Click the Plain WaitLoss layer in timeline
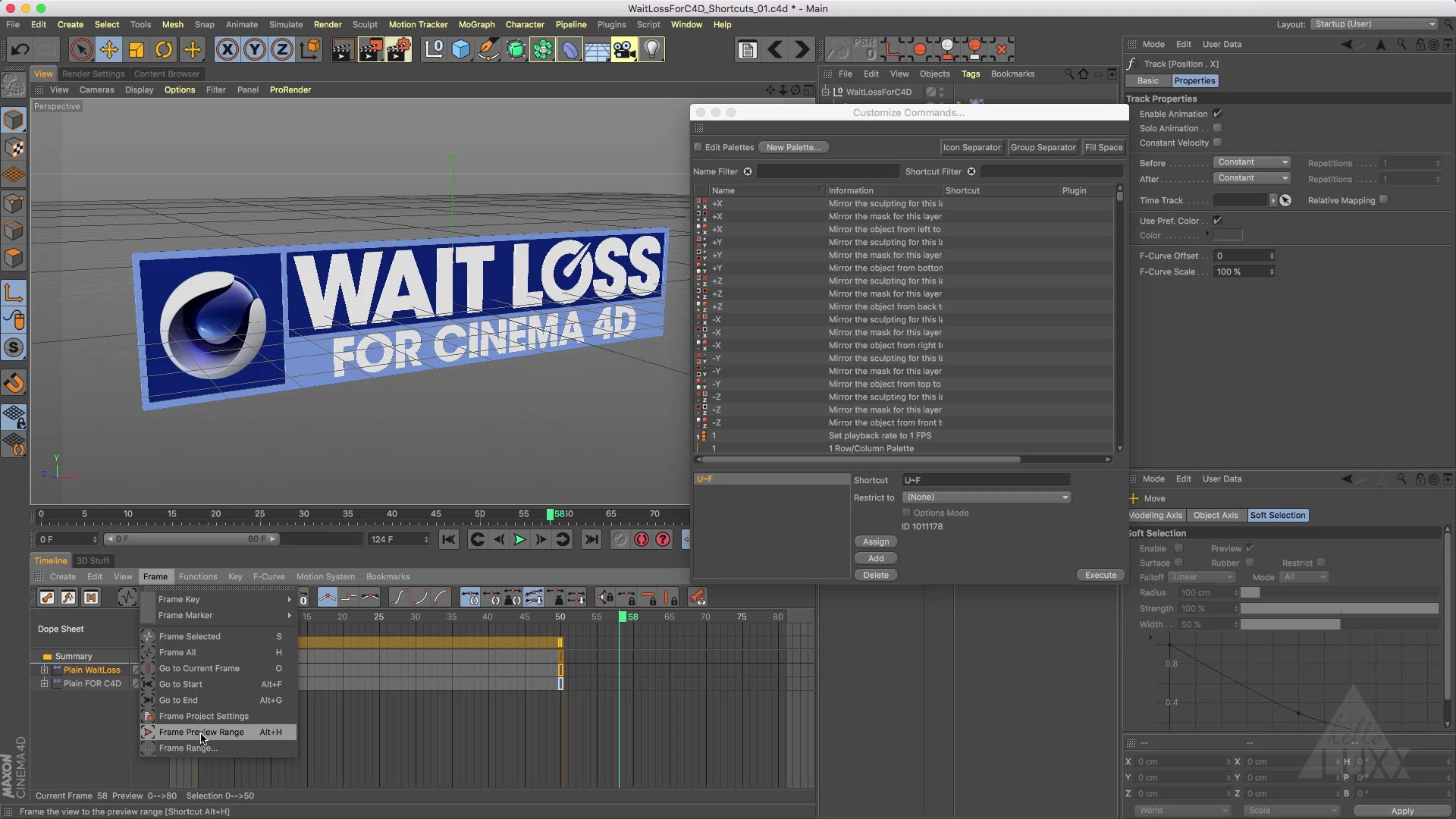This screenshot has height=819, width=1456. pos(92,669)
